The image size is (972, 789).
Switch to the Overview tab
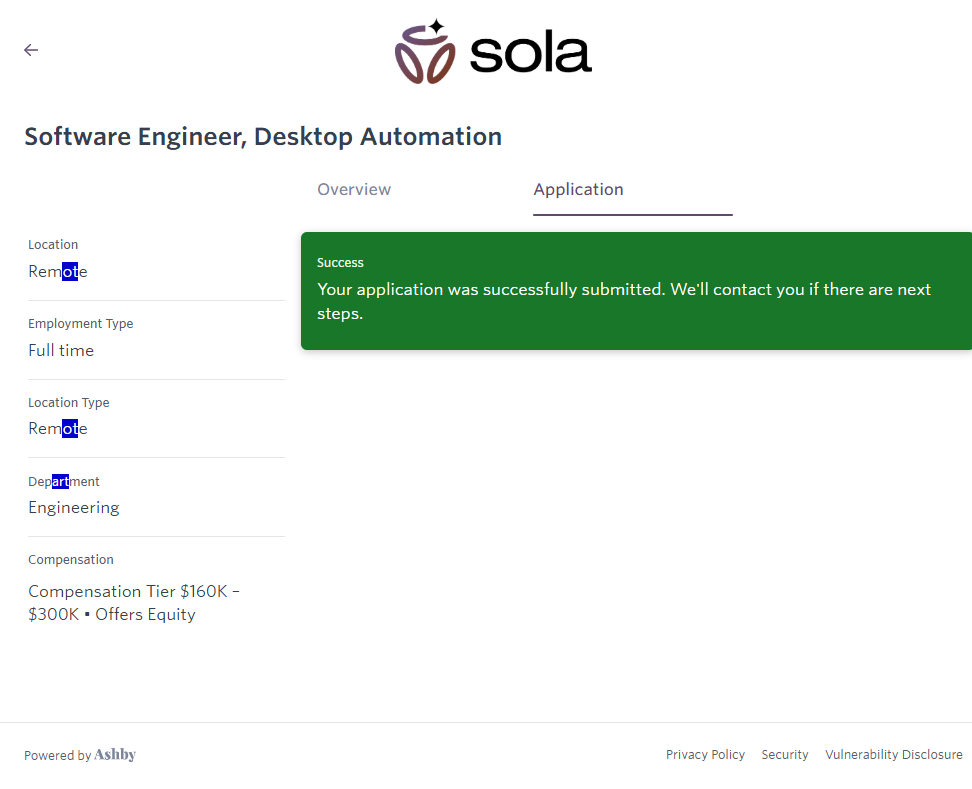coord(354,190)
